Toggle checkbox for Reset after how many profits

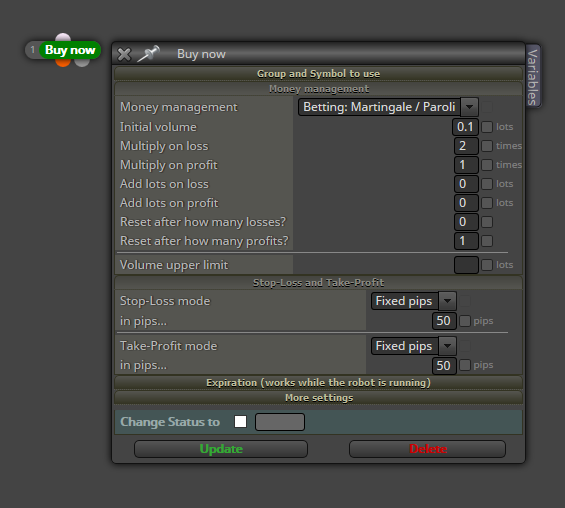[487, 241]
